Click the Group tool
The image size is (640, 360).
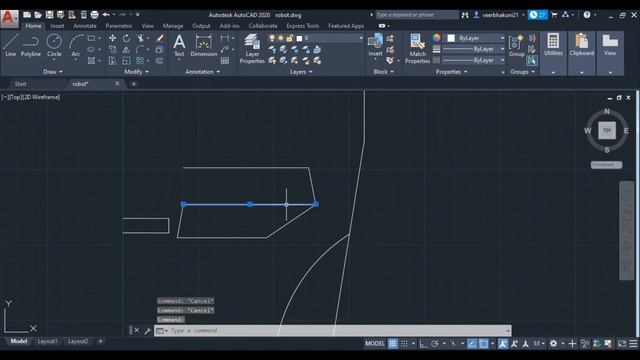[516, 45]
